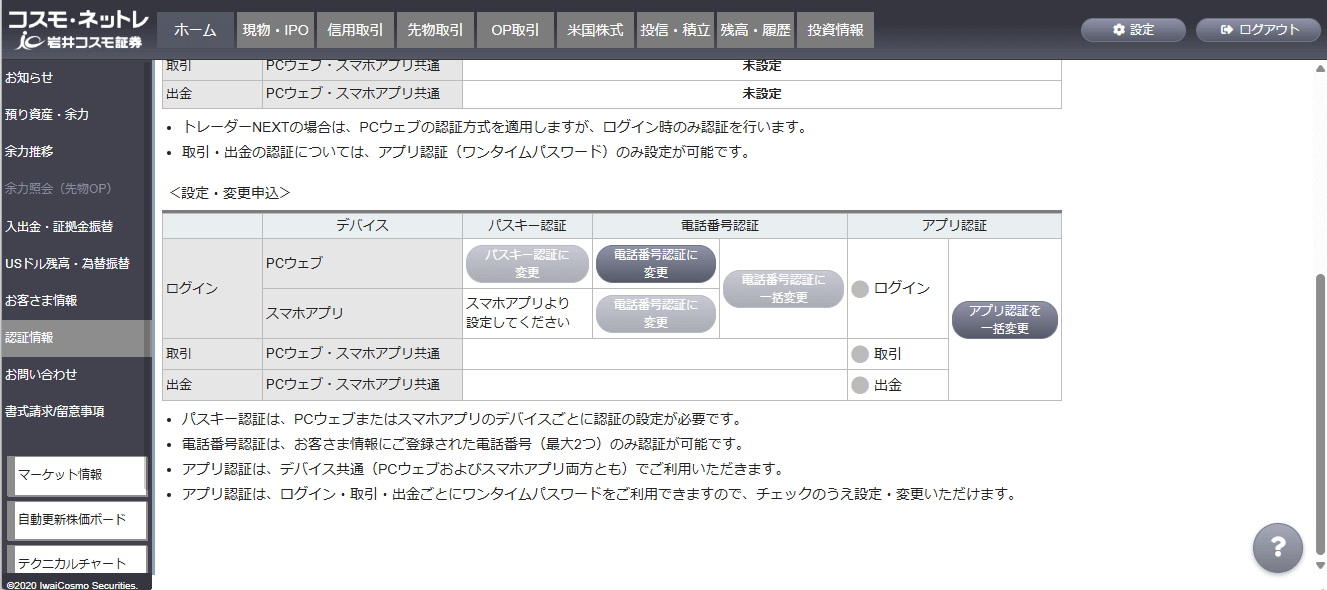The width and height of the screenshot is (1327, 590).
Task: Open the 米国株式 tab
Action: point(595,30)
